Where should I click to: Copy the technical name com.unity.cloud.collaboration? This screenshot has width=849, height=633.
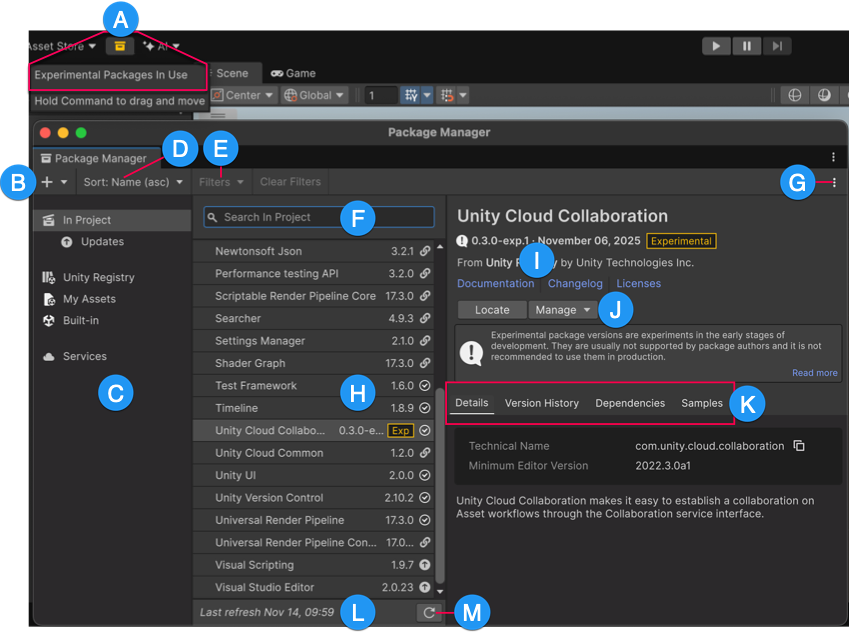[799, 446]
